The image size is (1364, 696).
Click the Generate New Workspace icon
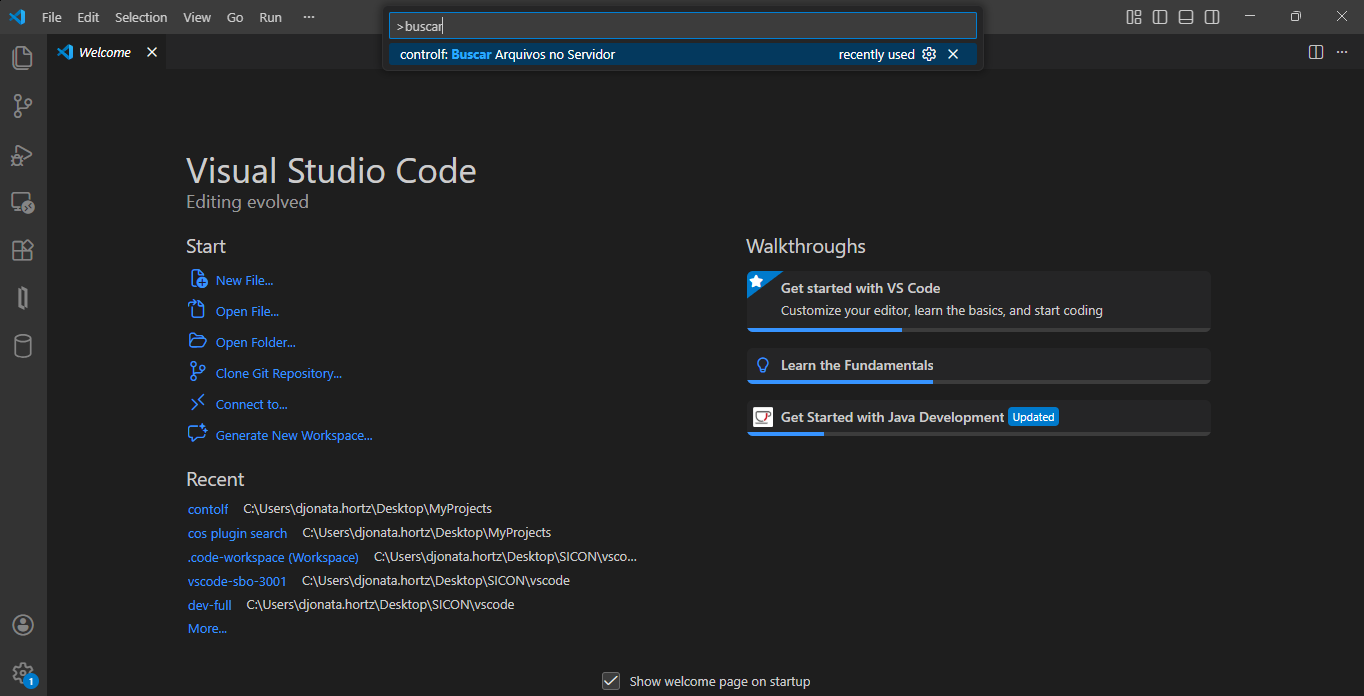click(197, 434)
